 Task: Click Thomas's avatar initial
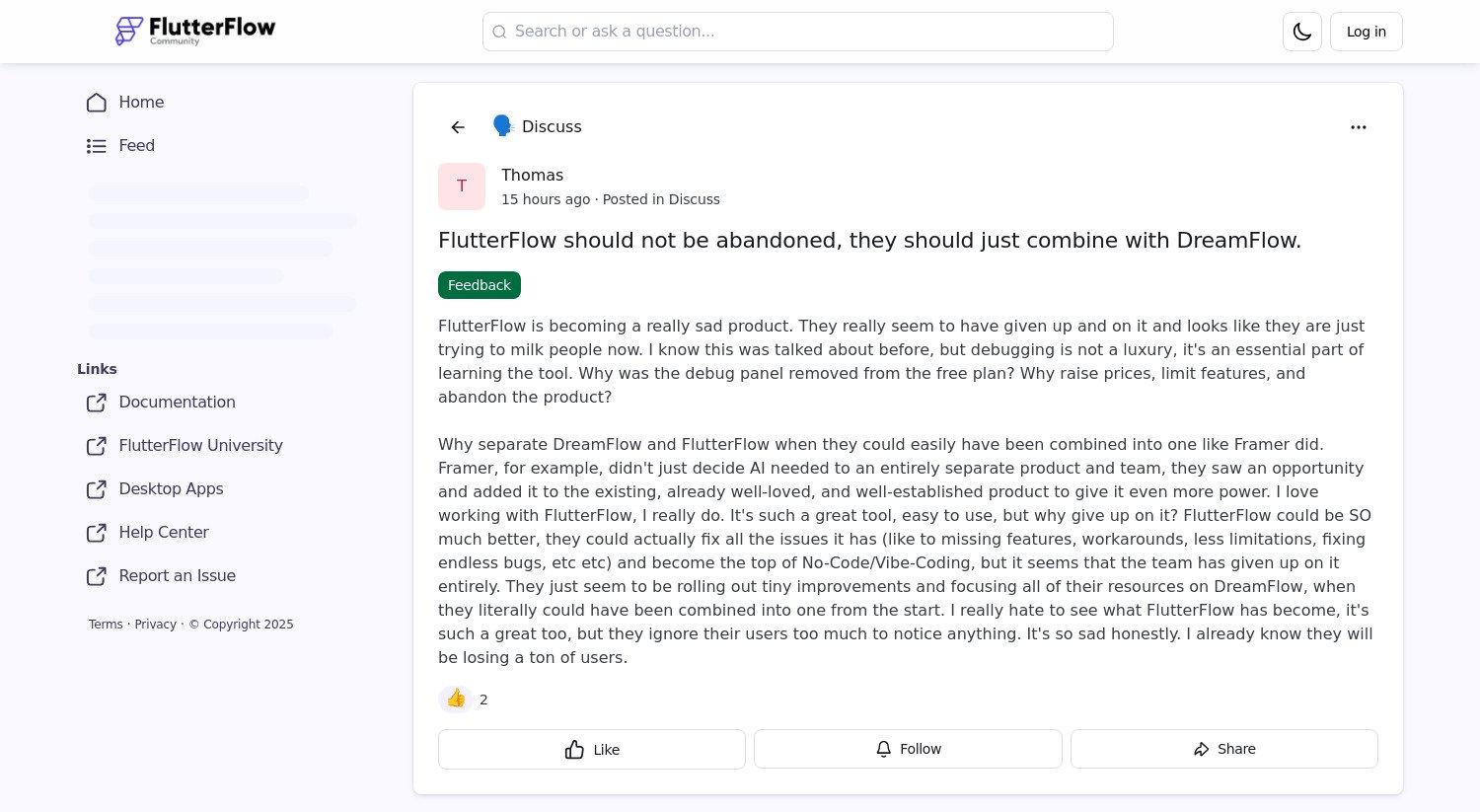[462, 186]
